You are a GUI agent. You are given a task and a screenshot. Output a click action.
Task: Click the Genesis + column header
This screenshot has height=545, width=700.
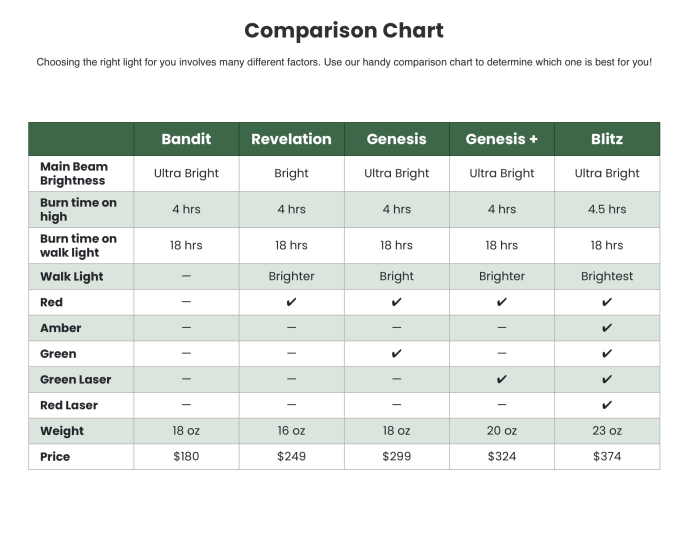[502, 139]
